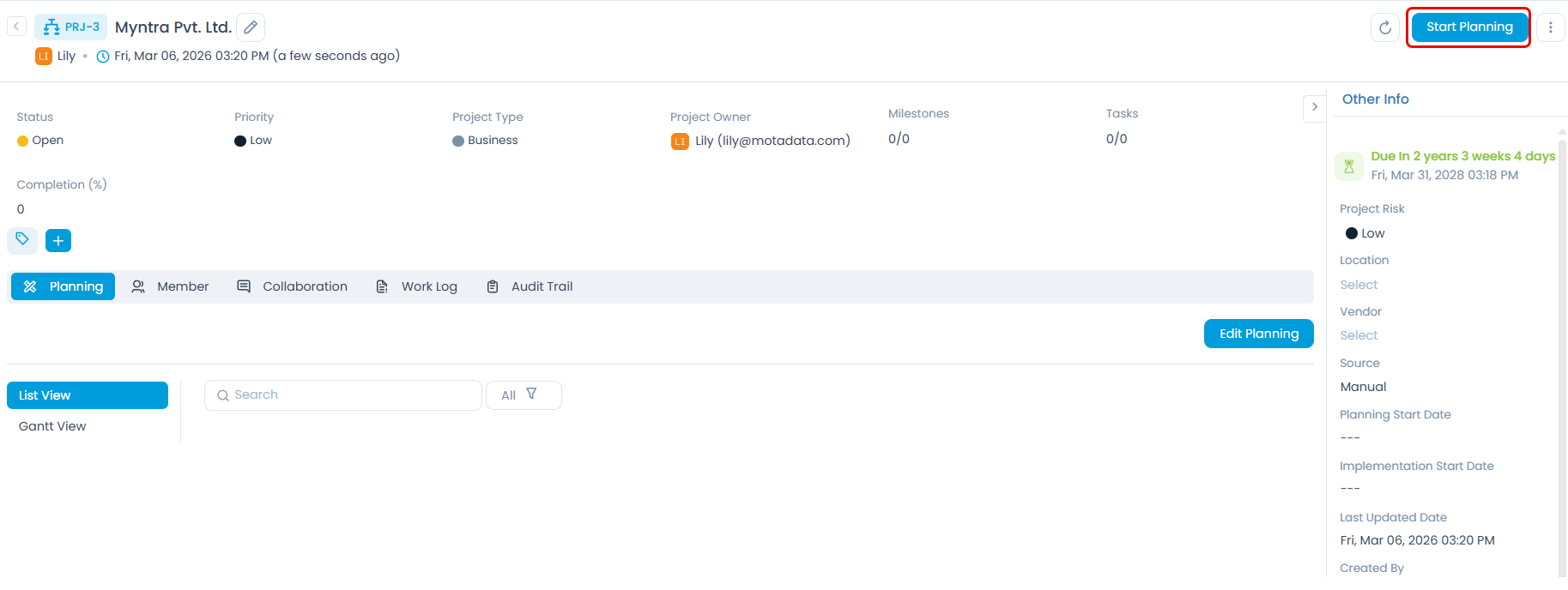Viewport: 1568px width, 590px height.
Task: Edit the project name with pencil icon
Action: 251,27
